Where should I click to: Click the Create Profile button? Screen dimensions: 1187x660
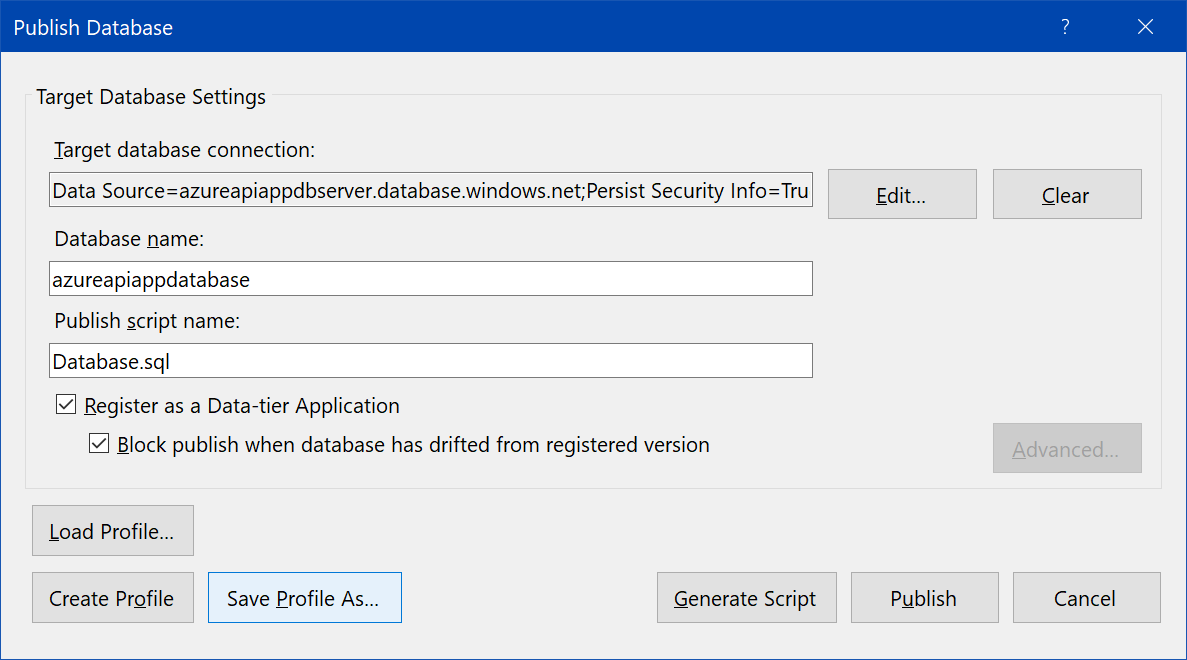tap(112, 598)
